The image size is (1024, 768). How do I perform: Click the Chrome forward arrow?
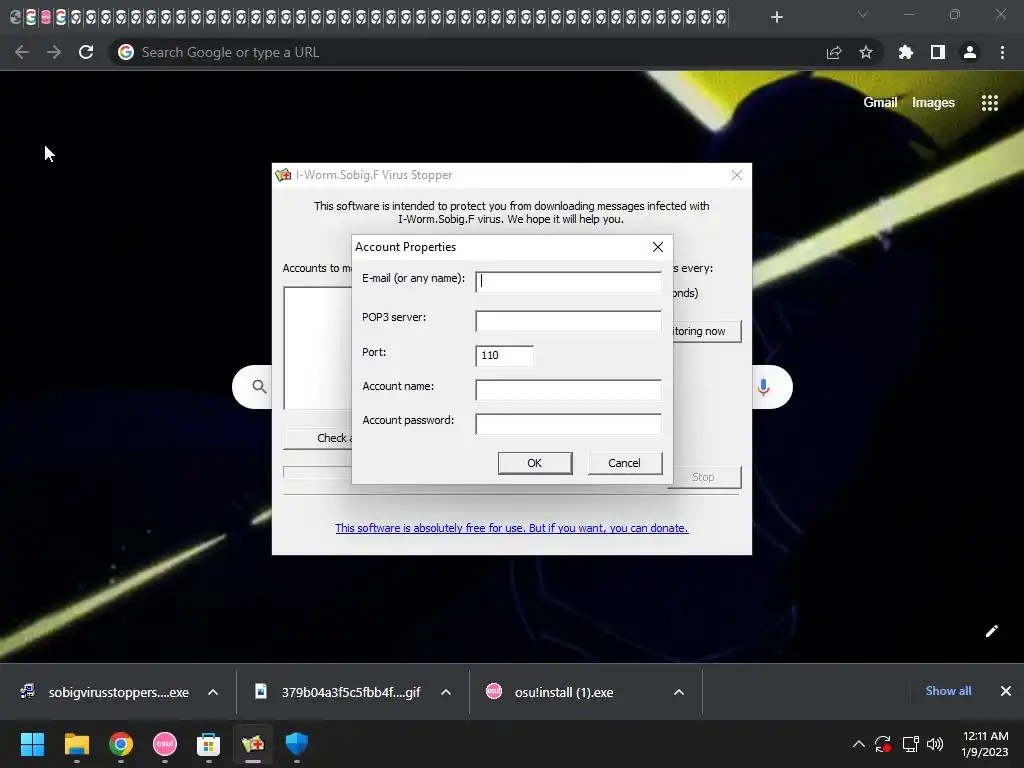54,52
